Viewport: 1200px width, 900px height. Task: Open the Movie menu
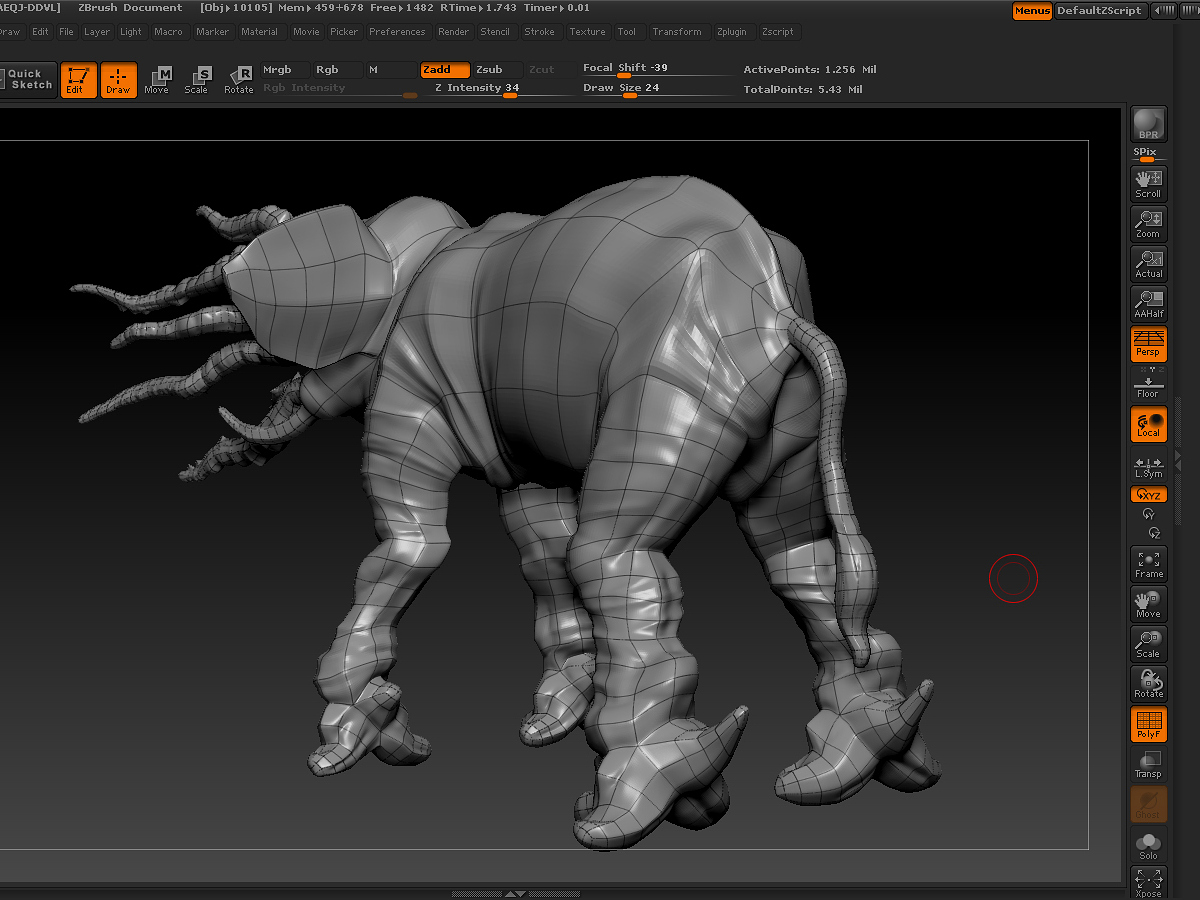[306, 32]
